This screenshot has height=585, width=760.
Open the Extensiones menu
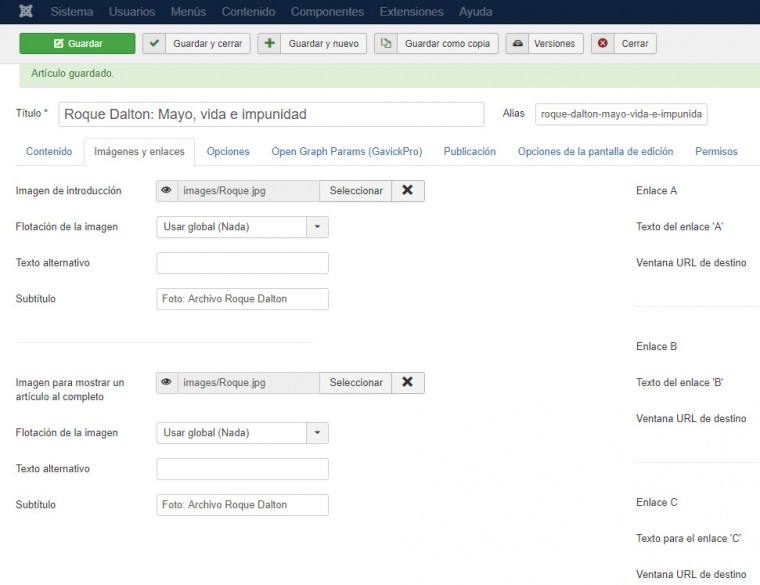pos(411,12)
